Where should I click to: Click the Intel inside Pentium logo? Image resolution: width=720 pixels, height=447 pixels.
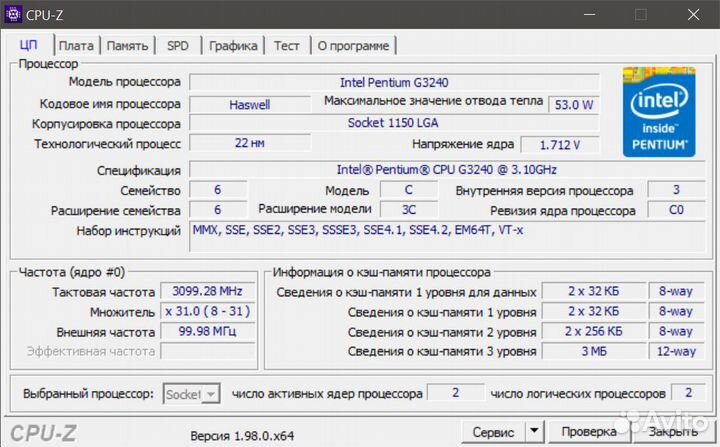pos(659,112)
